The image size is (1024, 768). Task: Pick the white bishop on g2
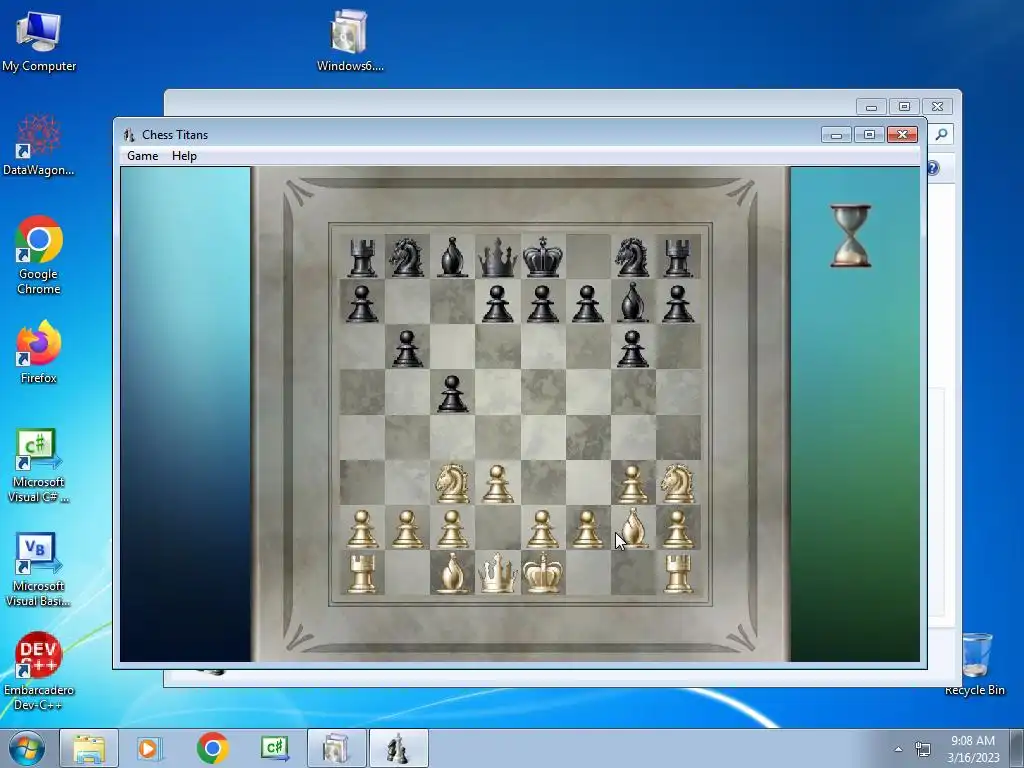point(633,528)
